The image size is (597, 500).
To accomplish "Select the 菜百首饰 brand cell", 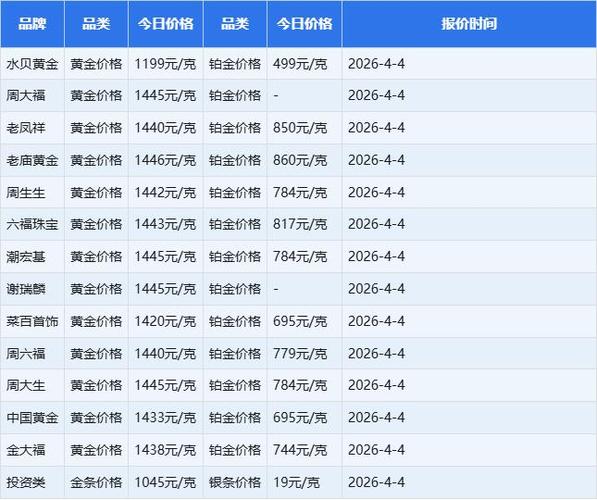I will coord(32,321).
